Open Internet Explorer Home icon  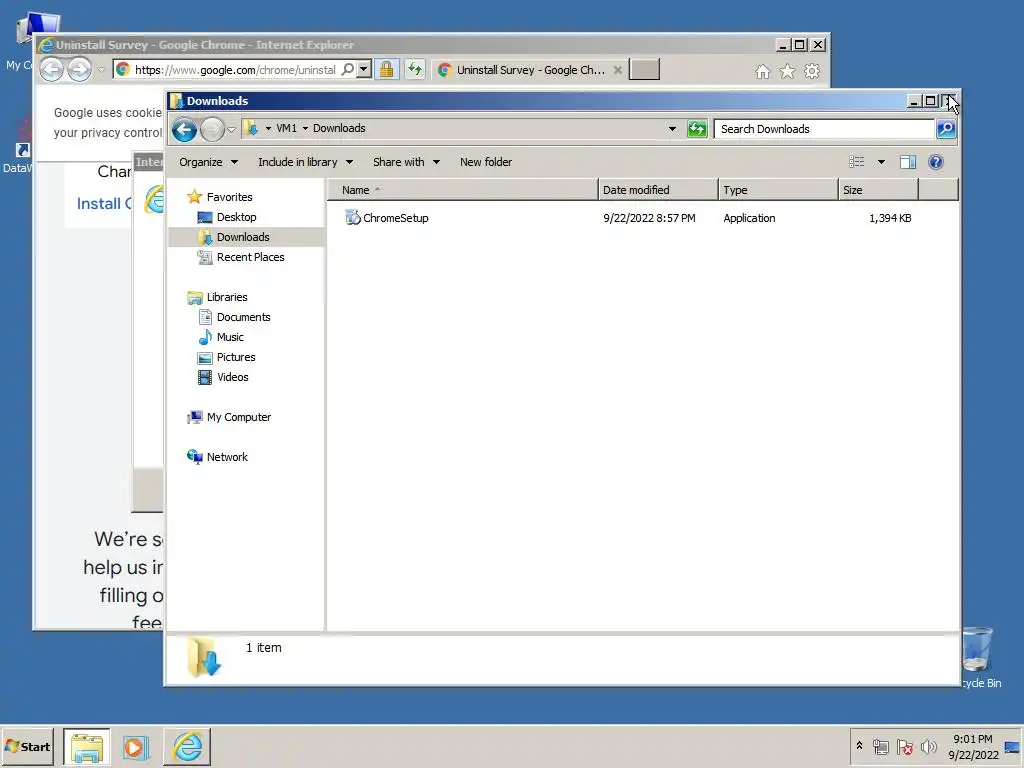tap(762, 71)
